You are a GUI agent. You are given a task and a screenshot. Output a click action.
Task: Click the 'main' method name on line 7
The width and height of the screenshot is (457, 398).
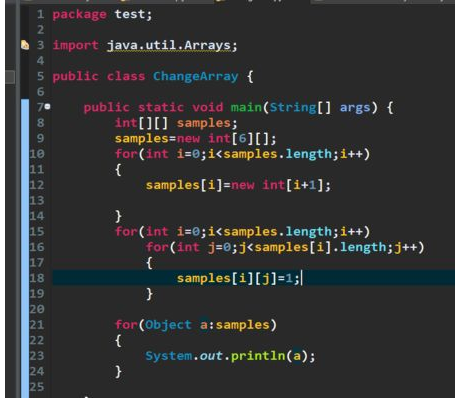tap(246, 107)
